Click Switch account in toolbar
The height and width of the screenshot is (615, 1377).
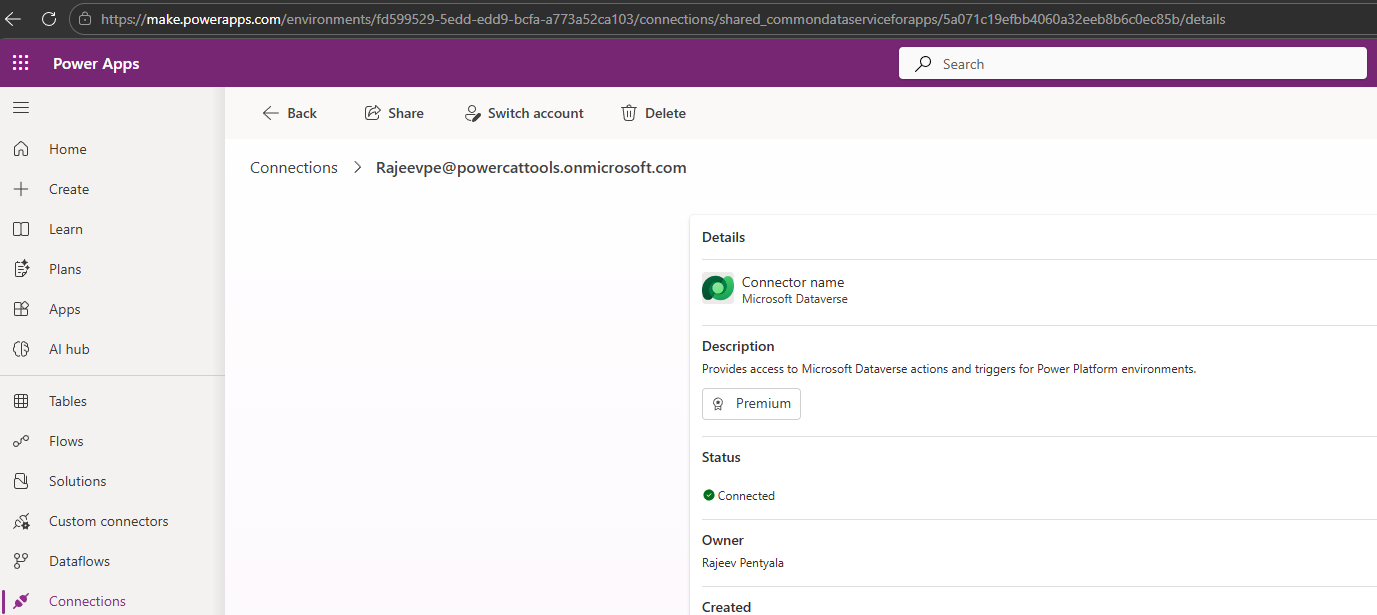pyautogui.click(x=524, y=113)
